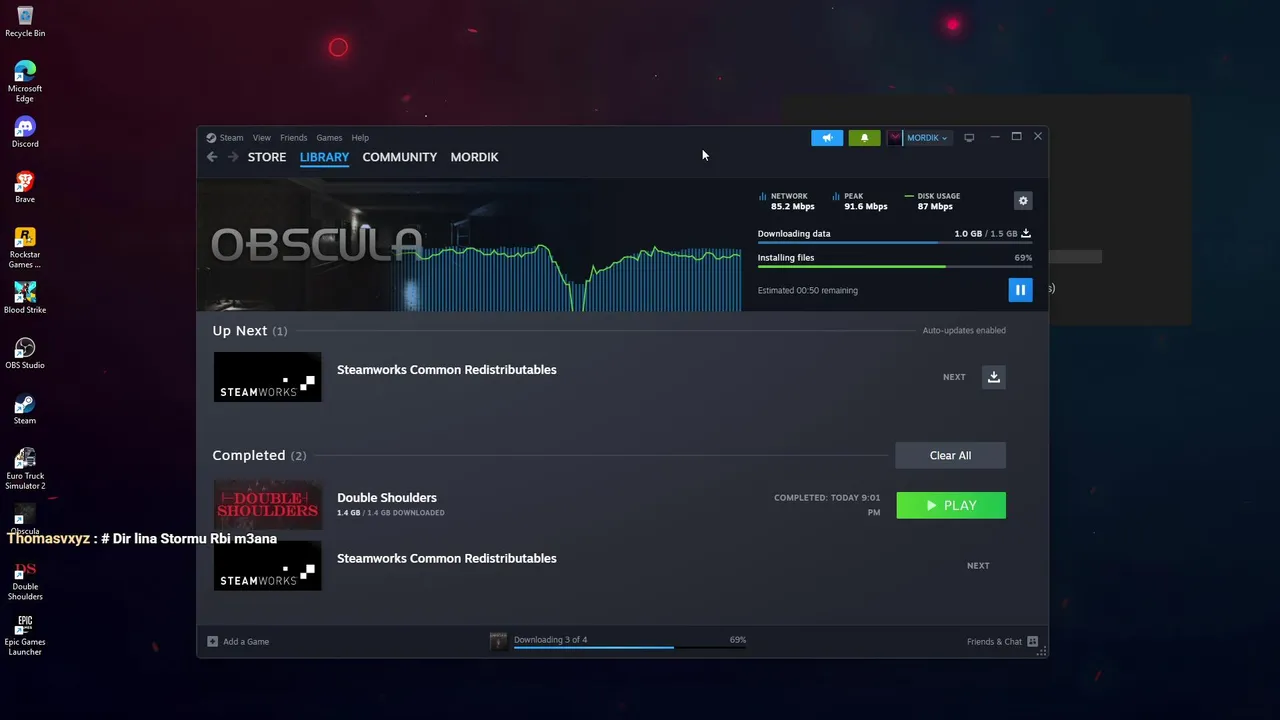Open the Steam menu
This screenshot has width=1280, height=720.
tap(231, 138)
